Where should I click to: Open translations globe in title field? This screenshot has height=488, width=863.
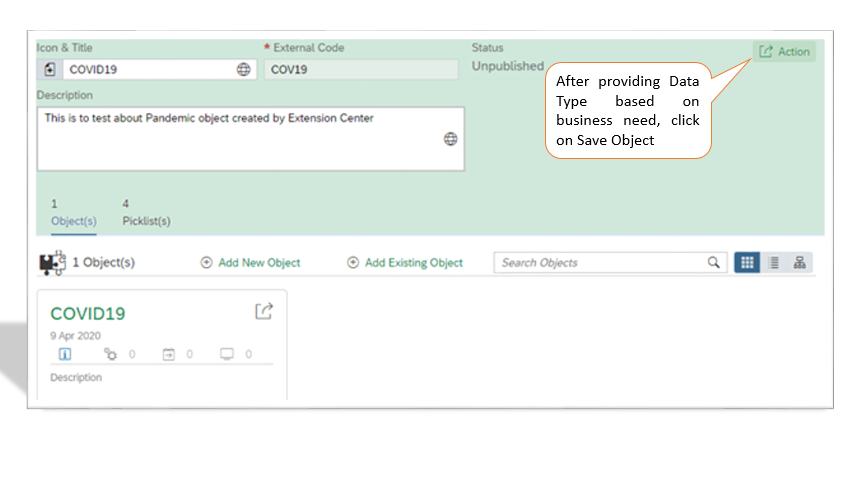[x=243, y=69]
